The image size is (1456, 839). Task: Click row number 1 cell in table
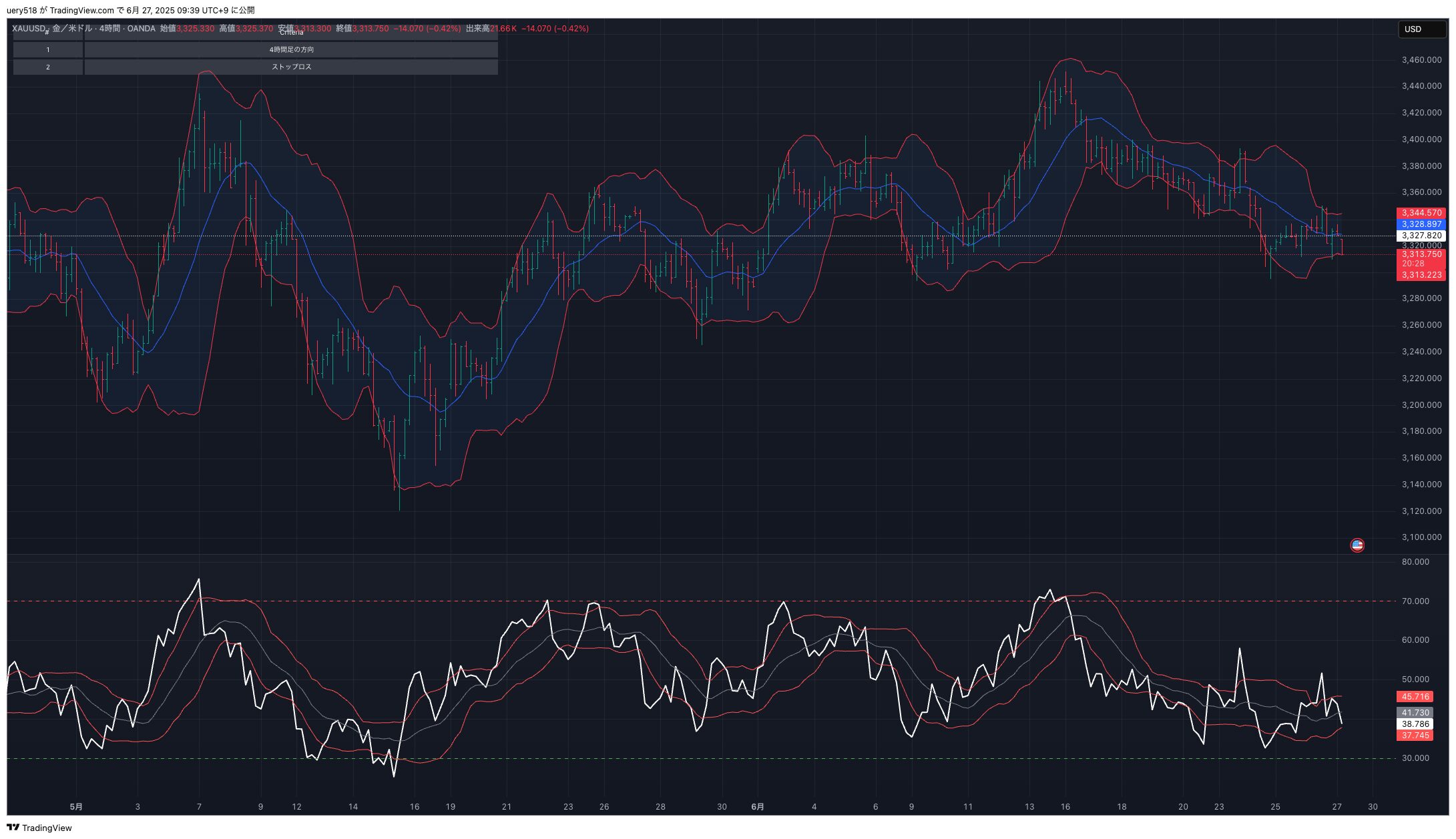[x=48, y=50]
